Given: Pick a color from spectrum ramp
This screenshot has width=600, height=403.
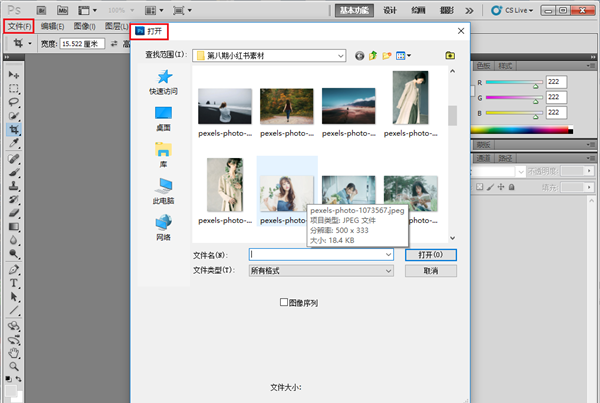Looking at the screenshot, I should pyautogui.click(x=522, y=130).
